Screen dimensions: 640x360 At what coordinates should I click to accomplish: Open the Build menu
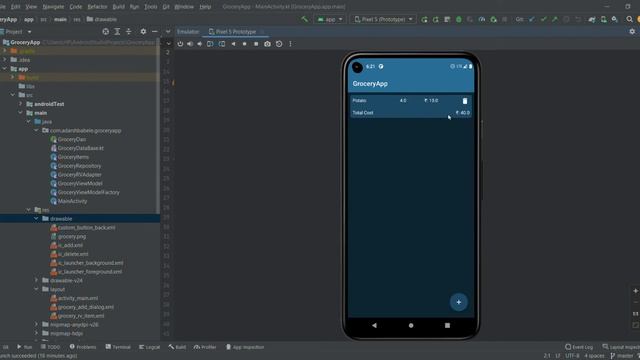(118, 7)
